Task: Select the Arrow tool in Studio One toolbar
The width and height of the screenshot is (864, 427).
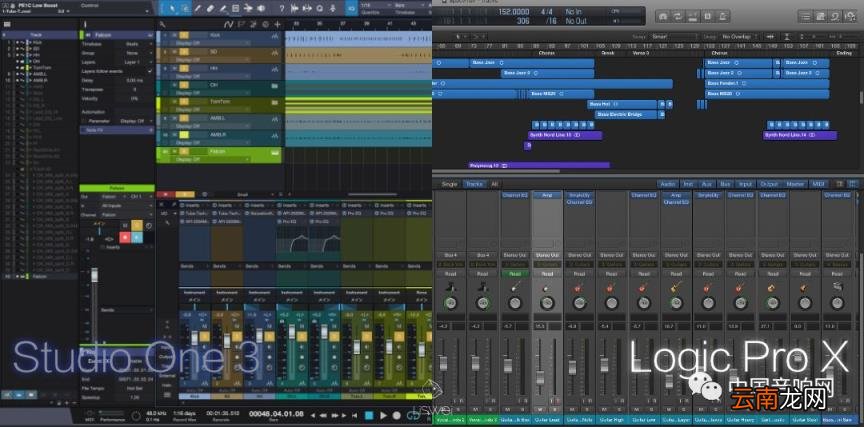Action: 172,8
